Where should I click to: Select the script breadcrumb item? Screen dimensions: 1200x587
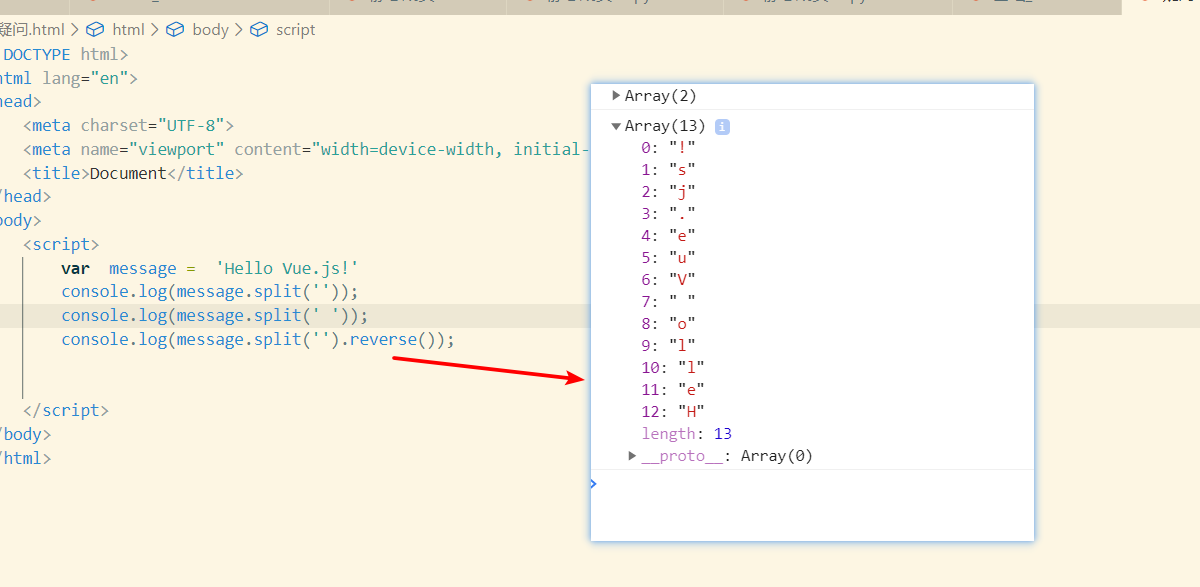coord(295,30)
